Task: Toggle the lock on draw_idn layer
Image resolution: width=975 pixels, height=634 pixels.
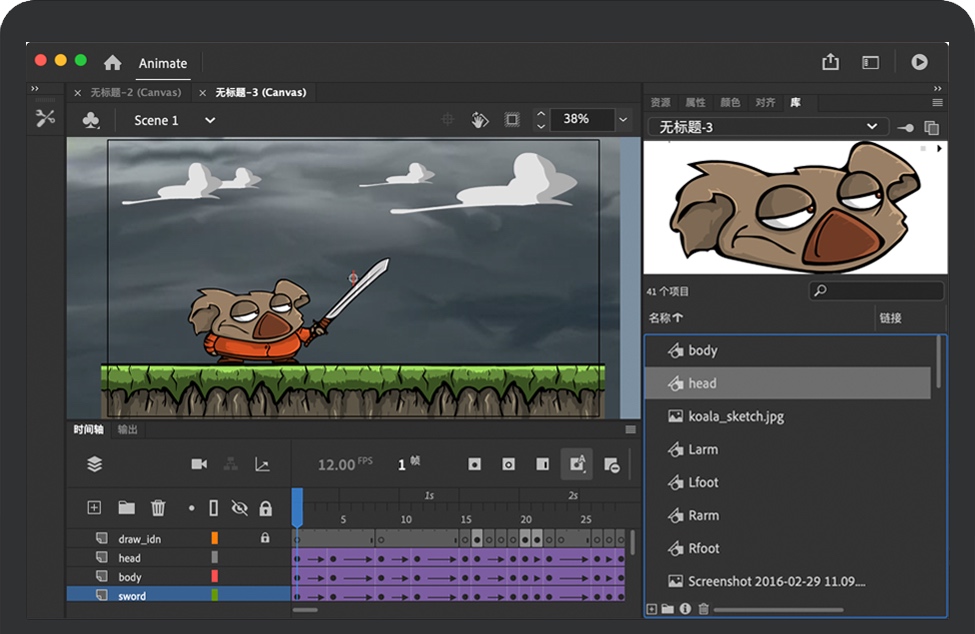Action: pyautogui.click(x=265, y=538)
